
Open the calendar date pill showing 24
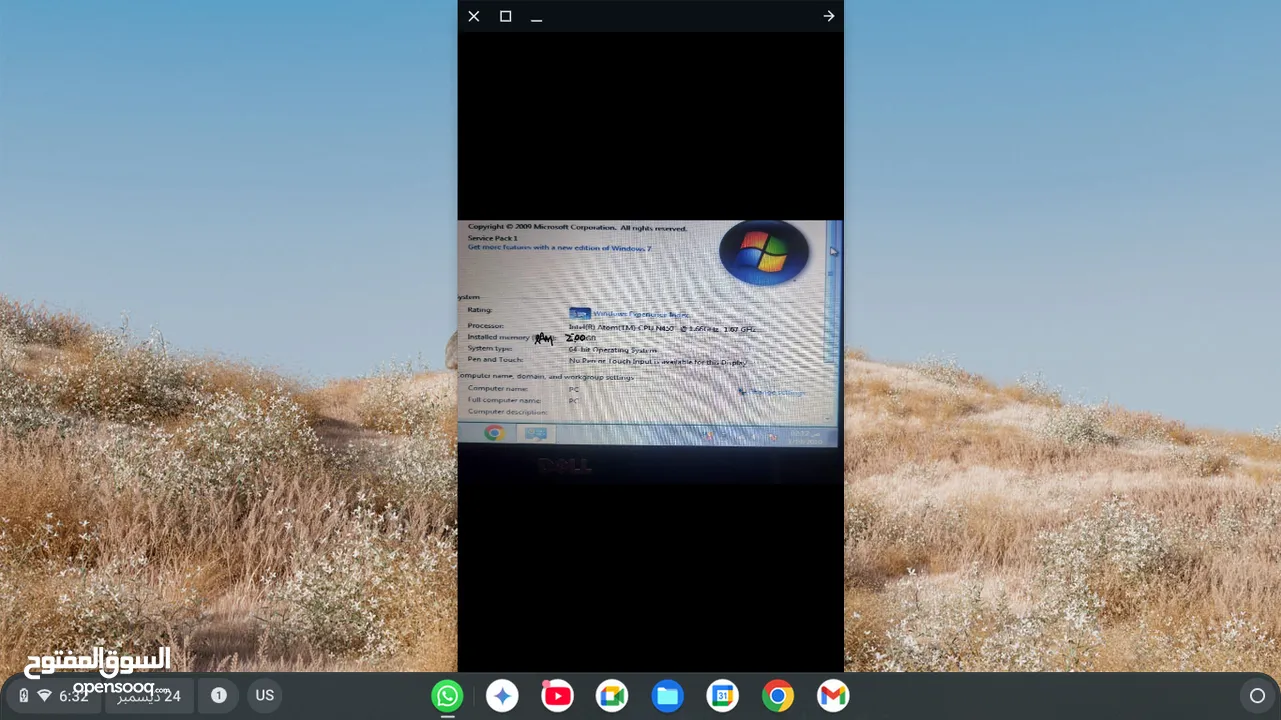click(x=149, y=696)
